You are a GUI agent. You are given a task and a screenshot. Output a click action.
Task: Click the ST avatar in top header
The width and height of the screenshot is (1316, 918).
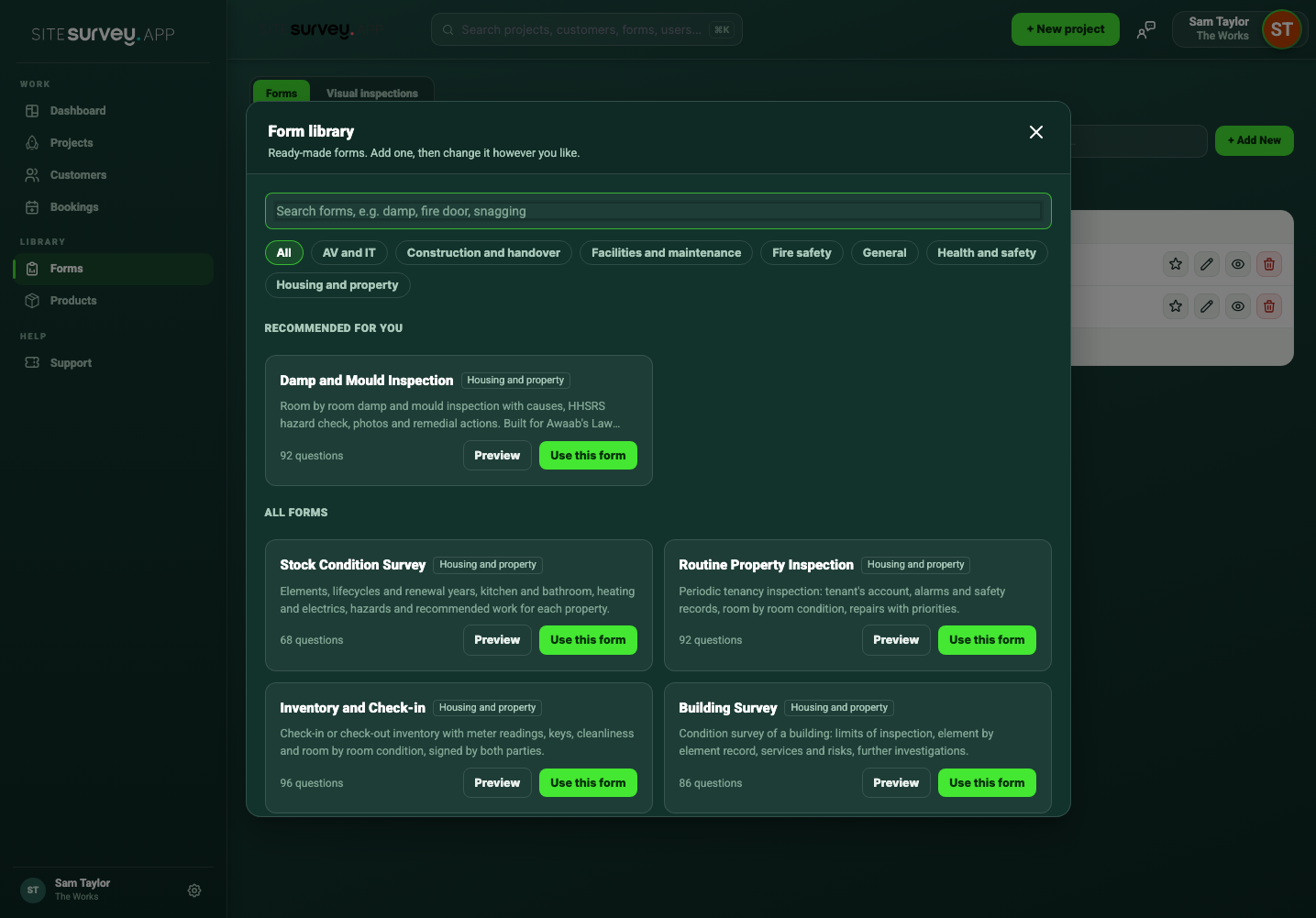tap(1282, 29)
